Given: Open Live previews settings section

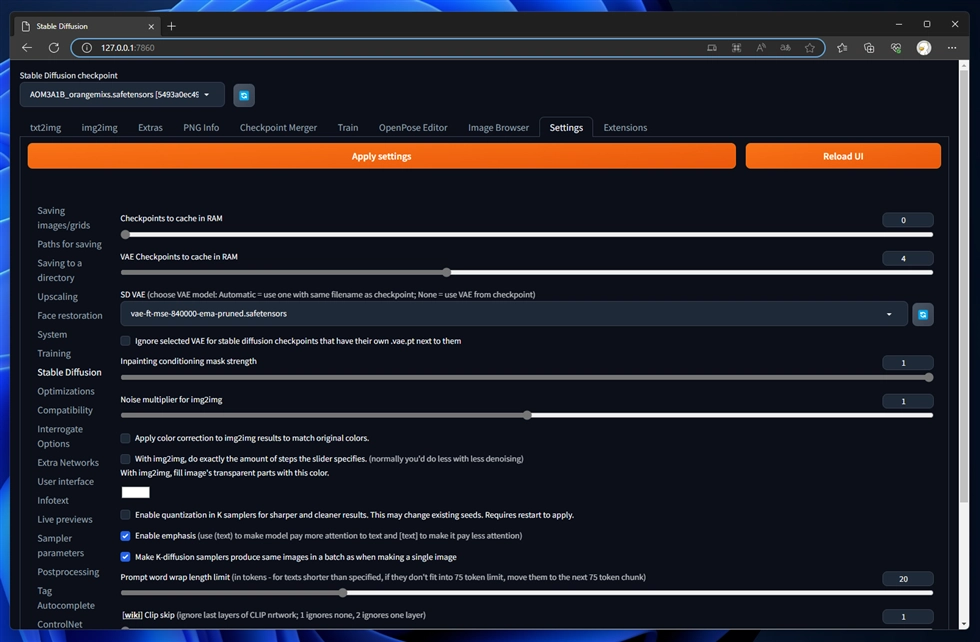Looking at the screenshot, I should pos(65,519).
